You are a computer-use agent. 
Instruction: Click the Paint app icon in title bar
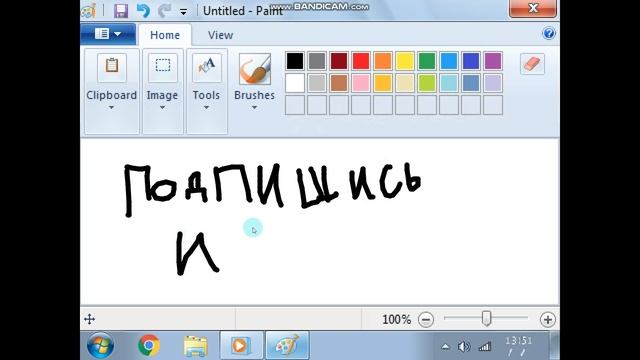click(89, 11)
